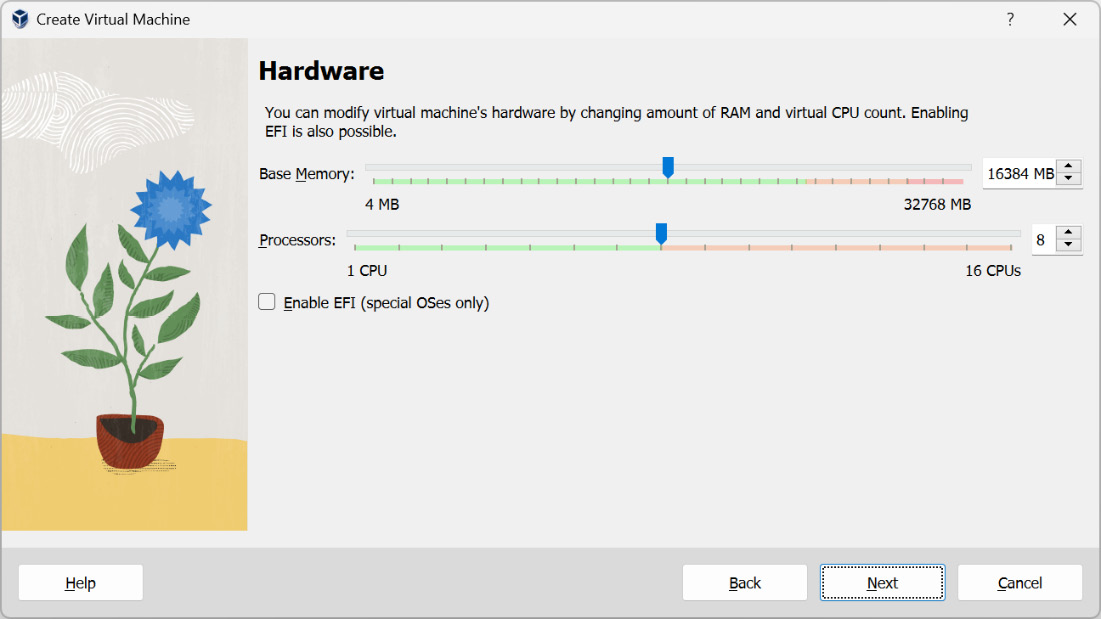
Task: Increment processor count with up arrow
Action: [1068, 232]
